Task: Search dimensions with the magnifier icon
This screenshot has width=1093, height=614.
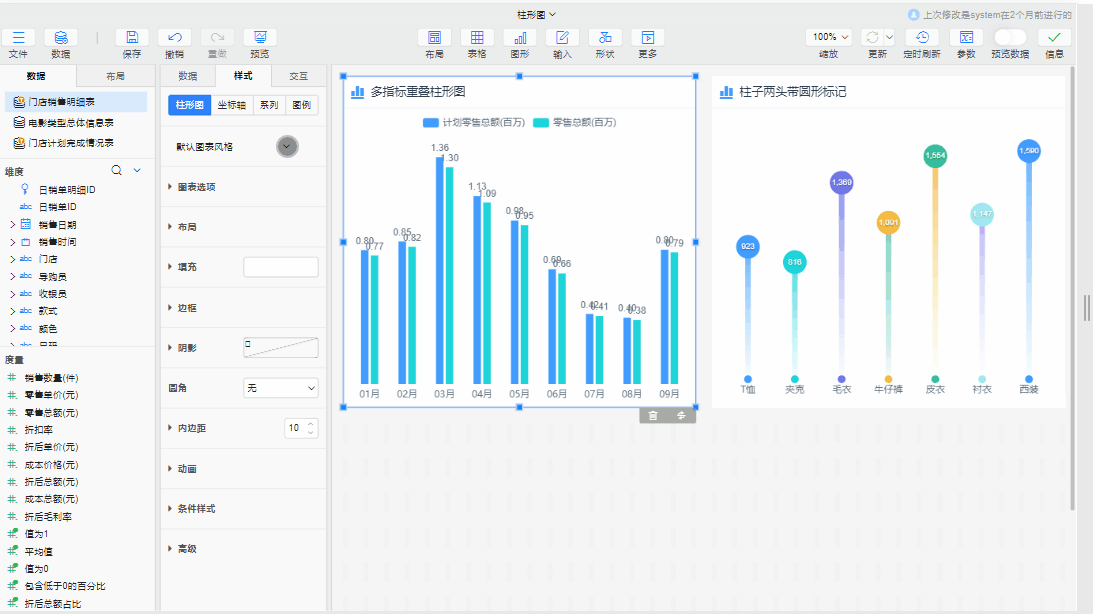Action: tap(117, 171)
